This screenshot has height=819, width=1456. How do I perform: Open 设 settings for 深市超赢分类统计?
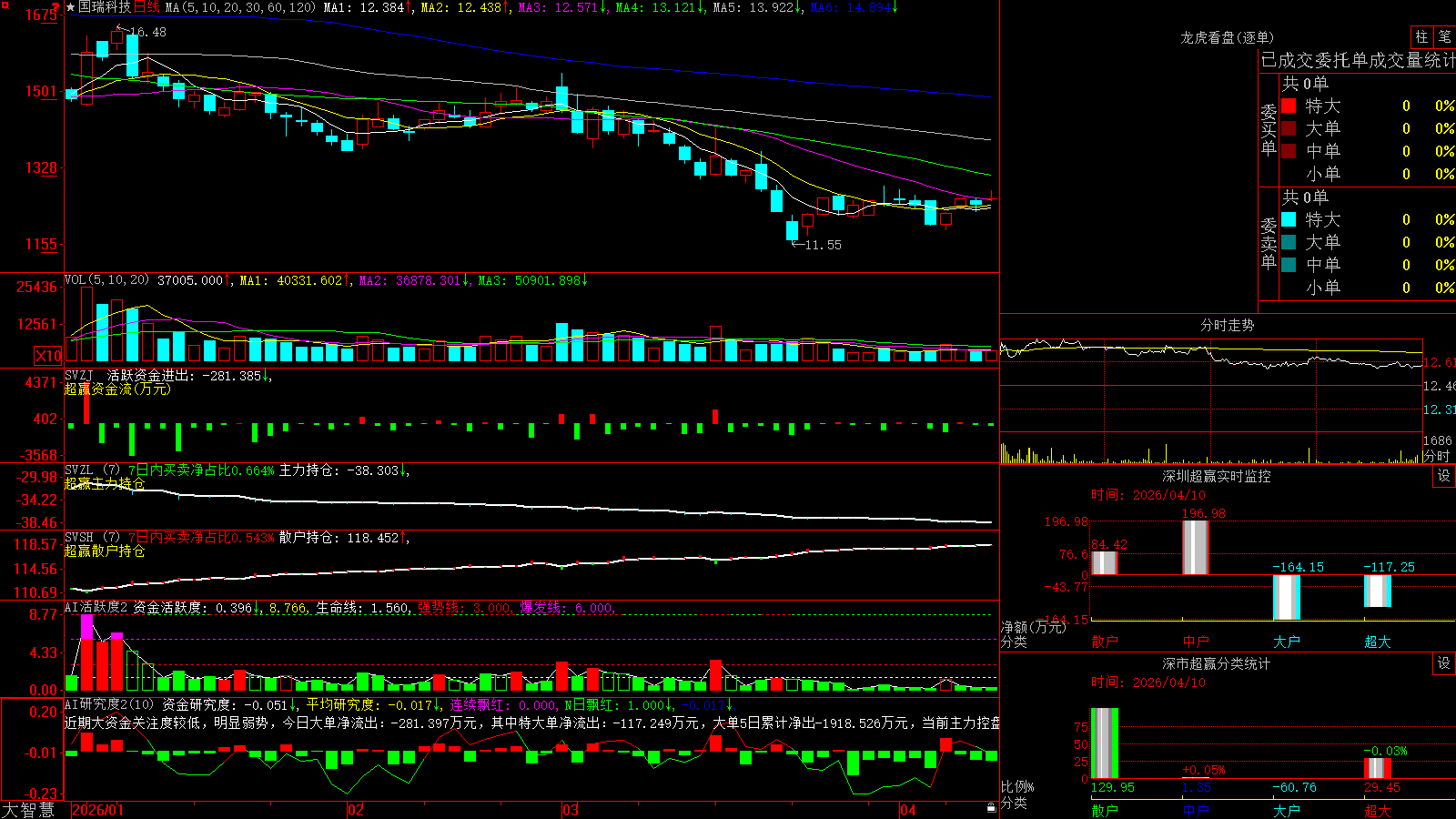click(x=1444, y=663)
